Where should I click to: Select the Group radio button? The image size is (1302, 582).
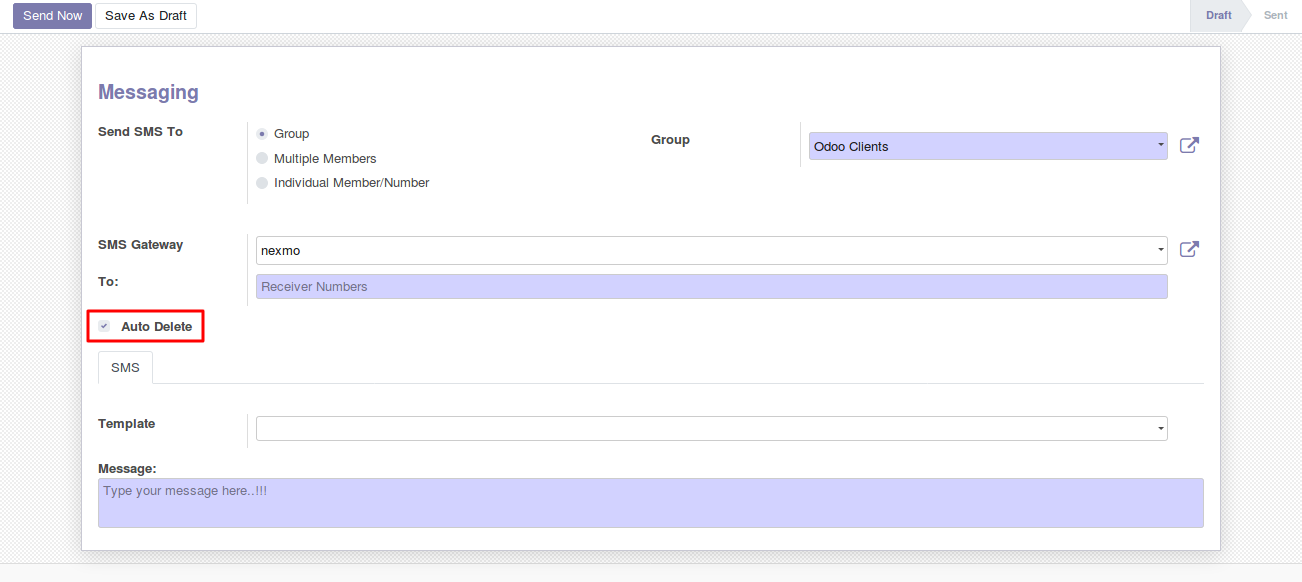(262, 134)
